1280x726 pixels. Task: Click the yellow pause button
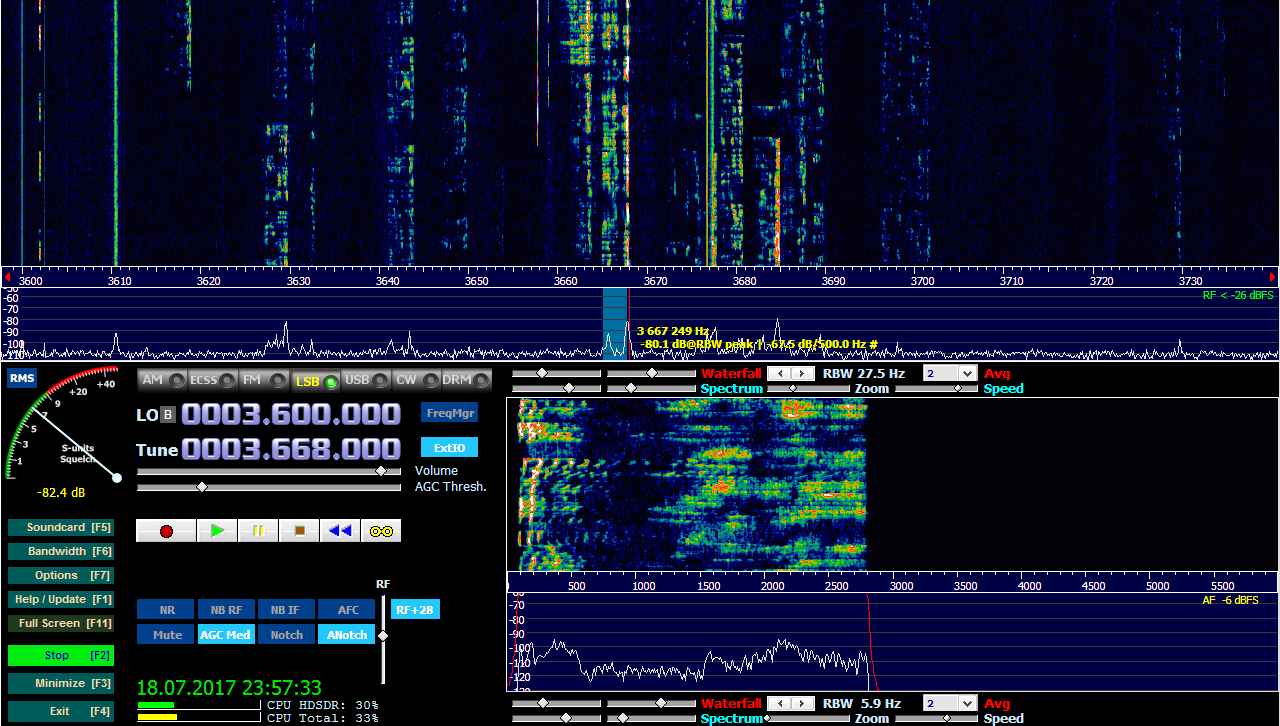pos(258,531)
